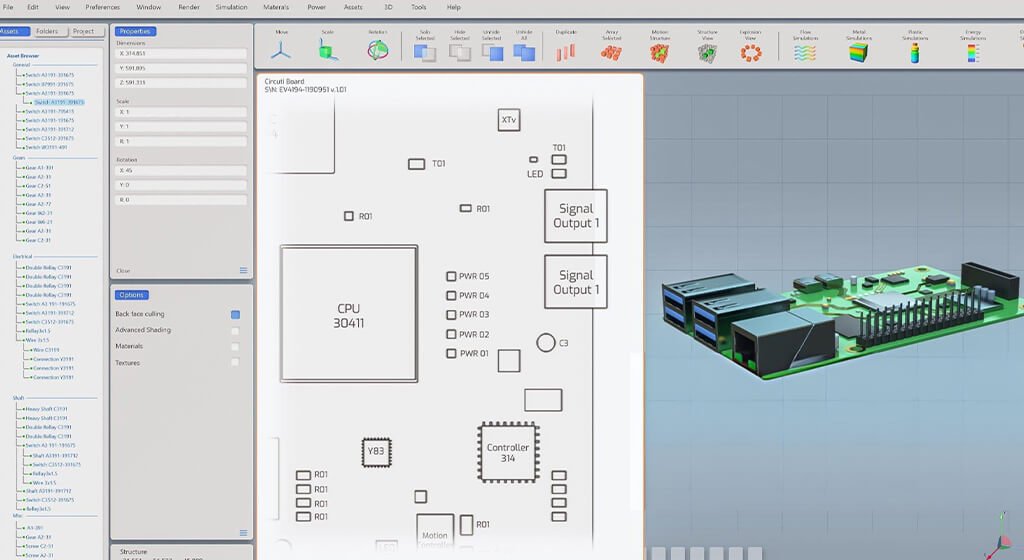Click the Array Selected icon
Viewport: 1024px width, 560px height.
click(611, 53)
